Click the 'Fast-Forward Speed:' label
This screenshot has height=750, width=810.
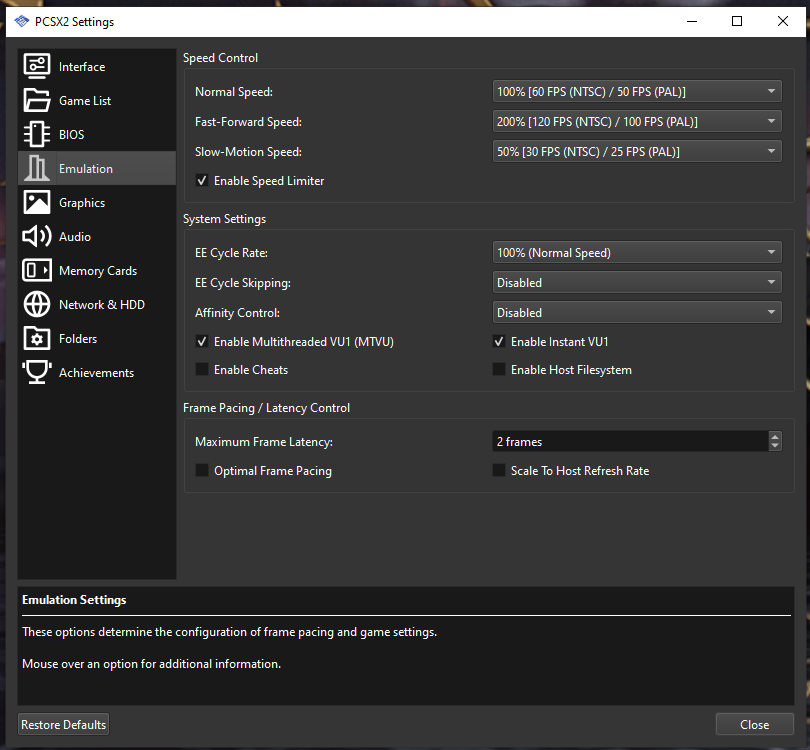click(248, 122)
